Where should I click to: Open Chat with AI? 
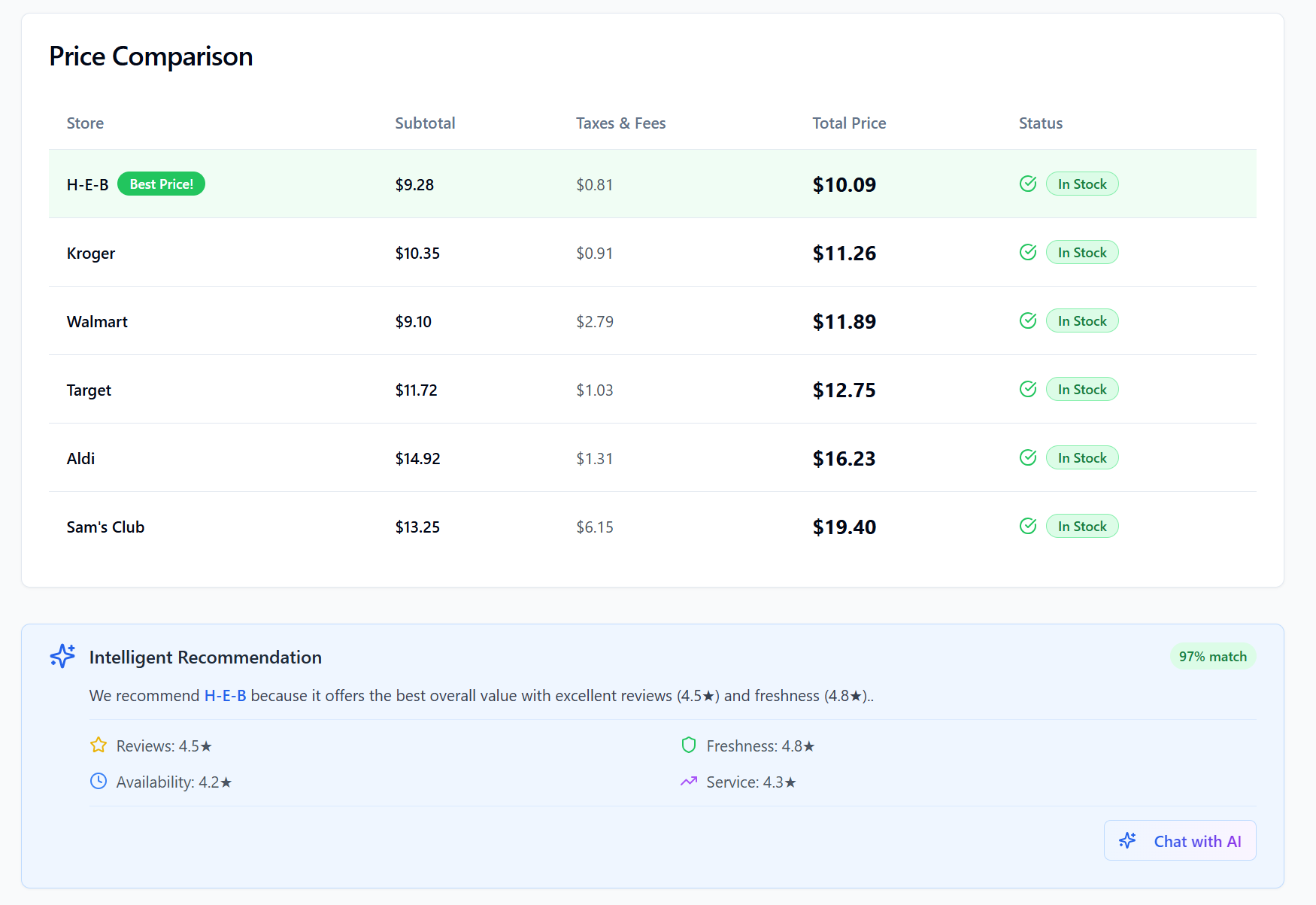click(1179, 840)
